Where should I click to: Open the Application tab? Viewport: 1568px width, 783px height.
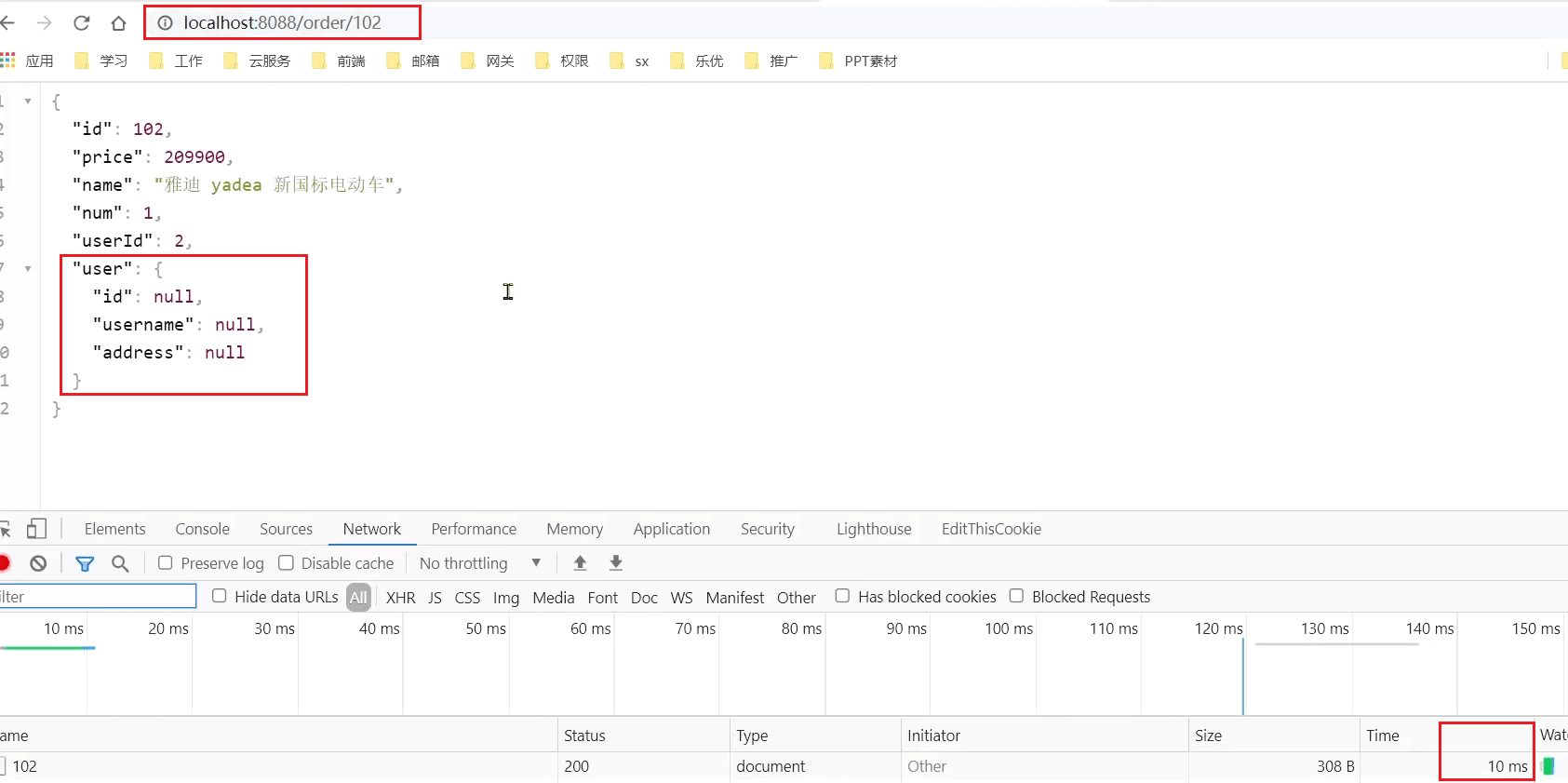tap(671, 529)
